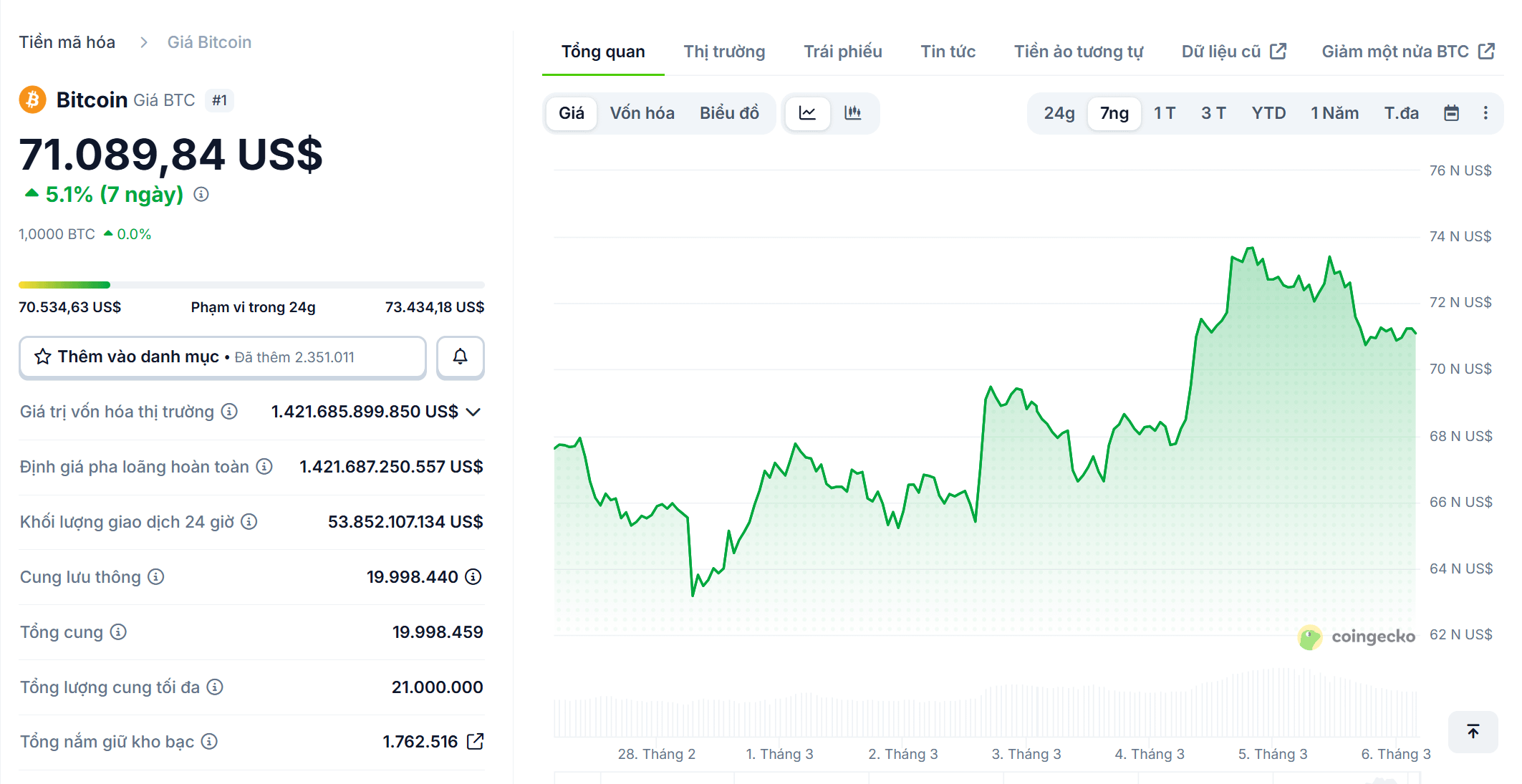Open the calendar date range picker

1451,112
